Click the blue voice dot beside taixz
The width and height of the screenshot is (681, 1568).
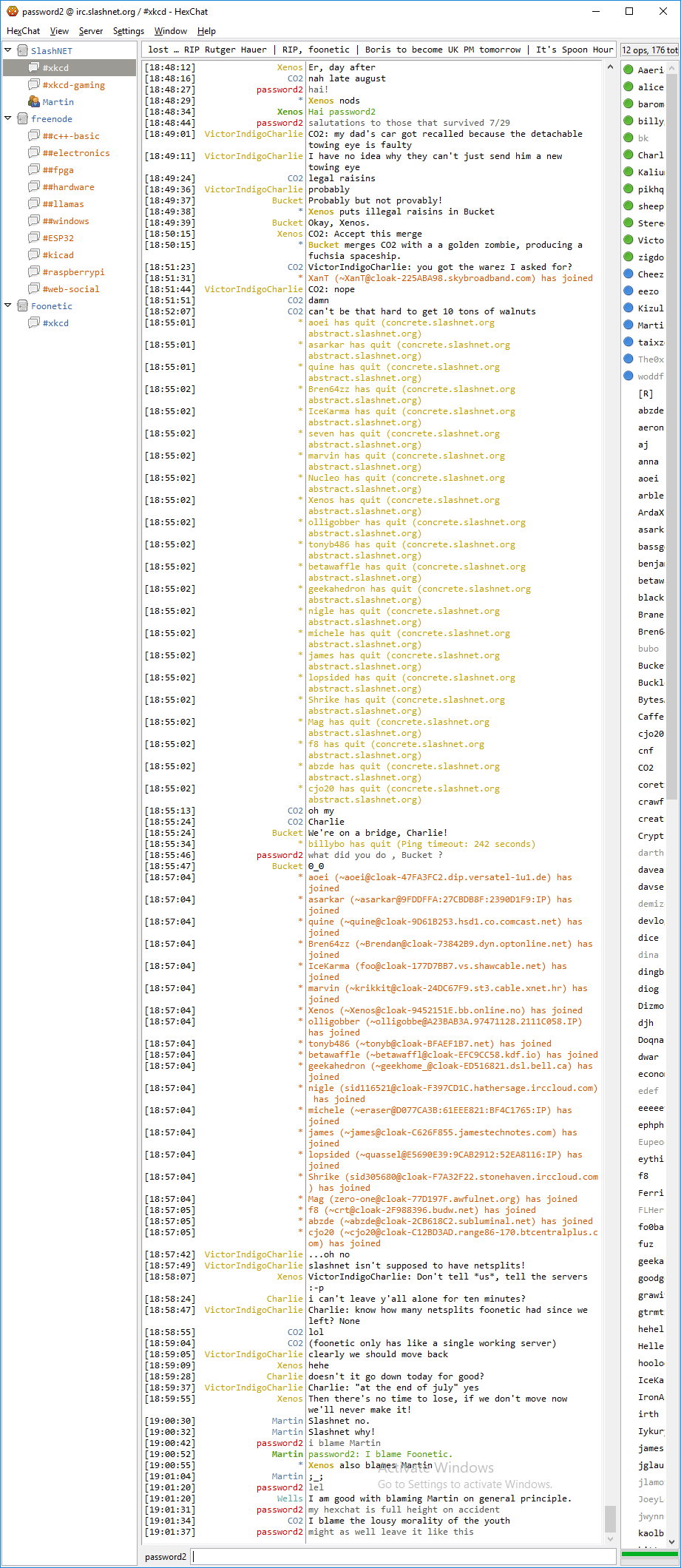click(629, 342)
